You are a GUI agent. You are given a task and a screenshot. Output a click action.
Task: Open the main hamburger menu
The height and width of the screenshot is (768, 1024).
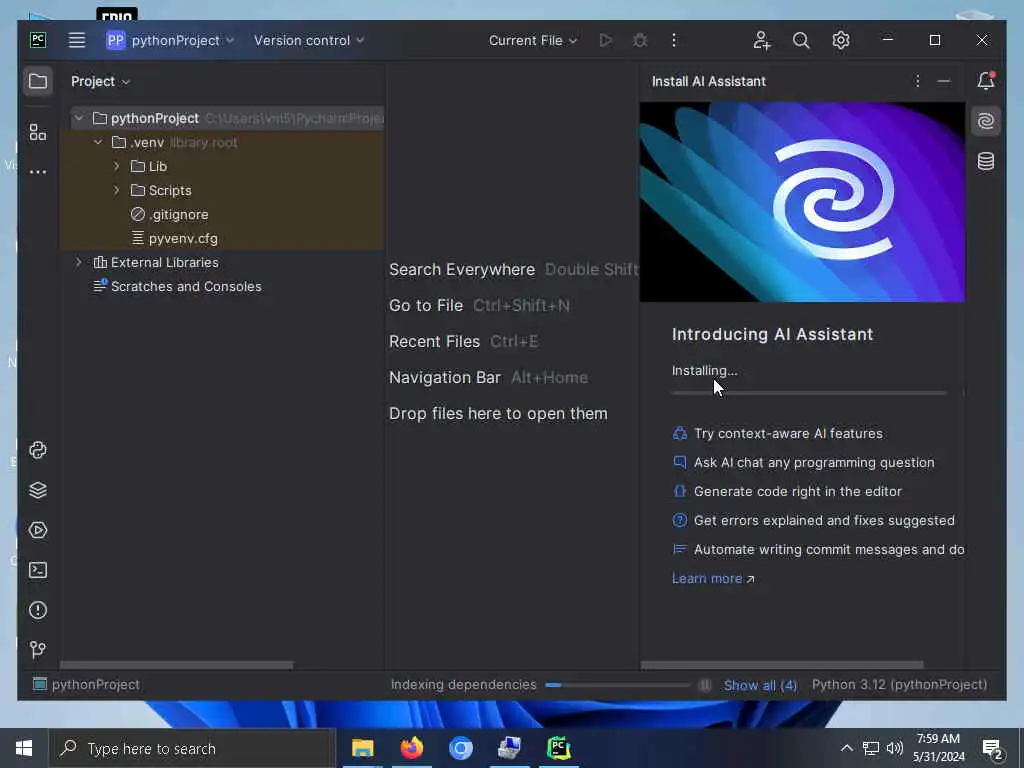pos(77,40)
